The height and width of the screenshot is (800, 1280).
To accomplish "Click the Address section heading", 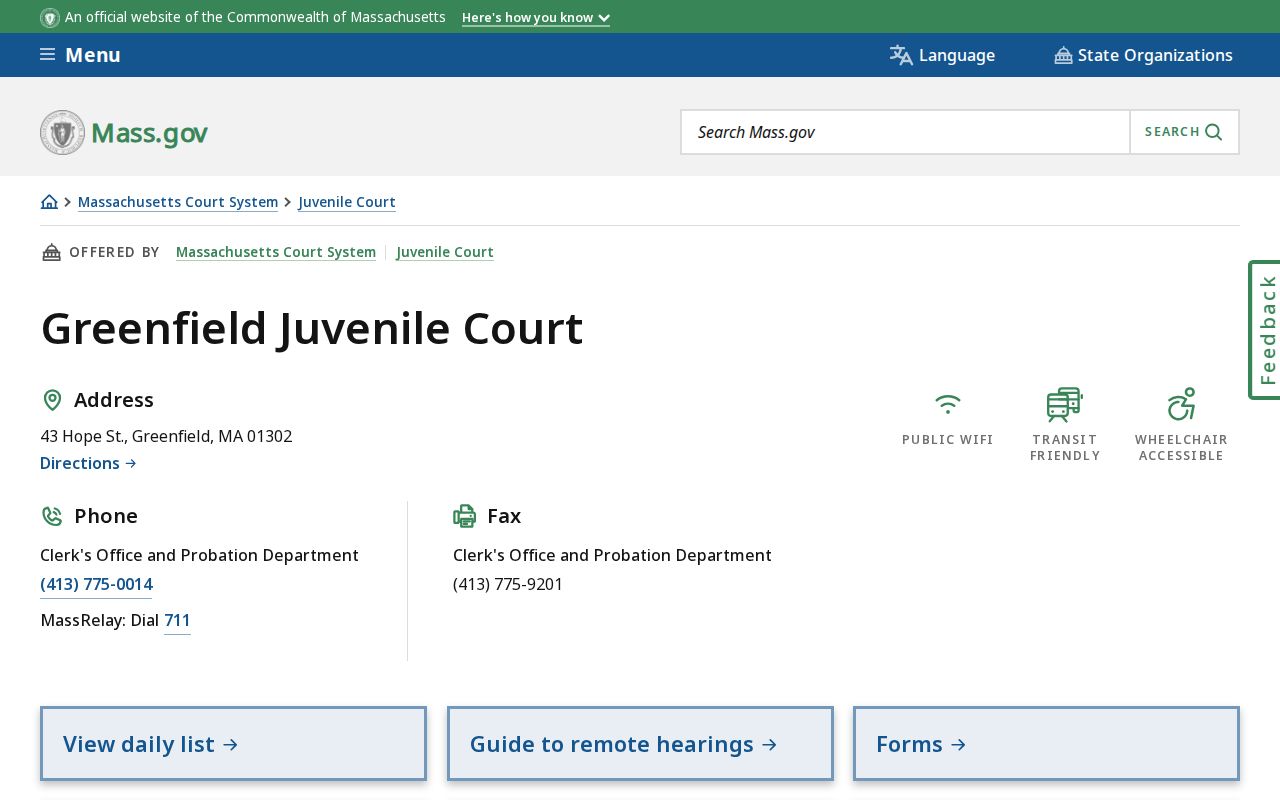I will tap(114, 400).
